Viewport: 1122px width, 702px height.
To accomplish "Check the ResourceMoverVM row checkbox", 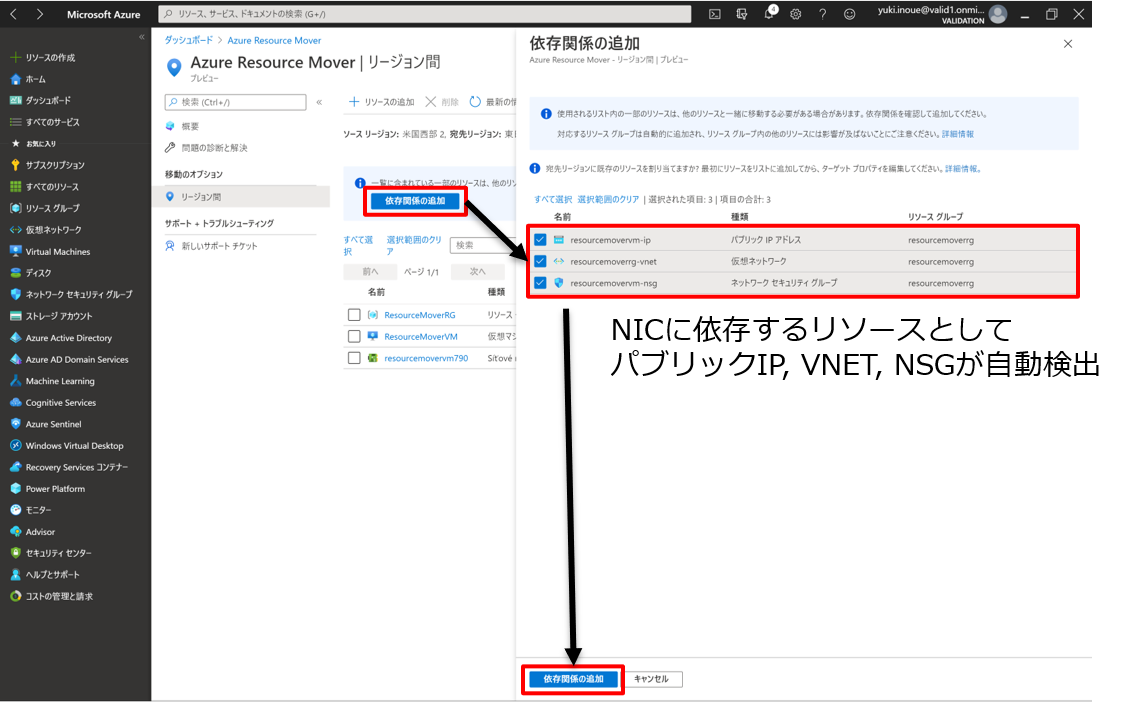I will tap(353, 336).
